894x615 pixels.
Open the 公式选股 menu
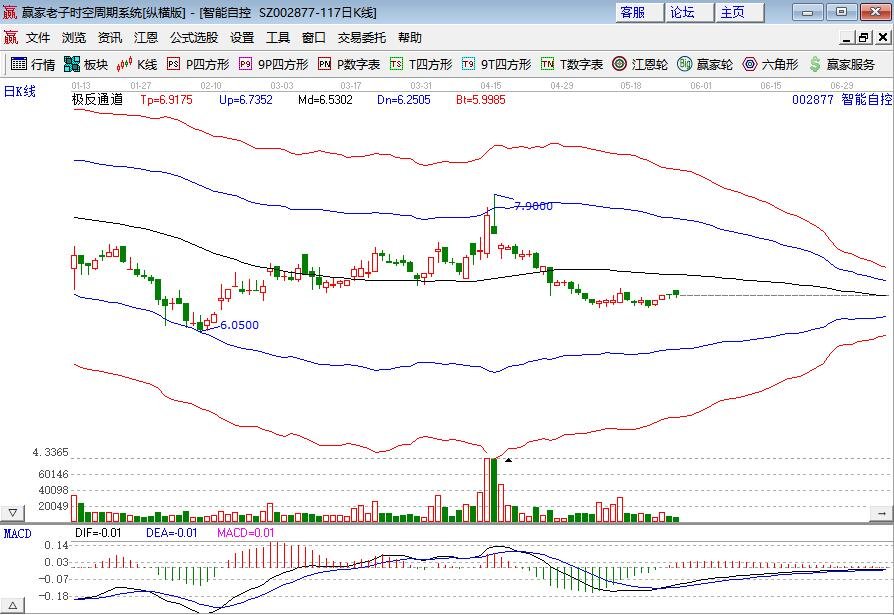(194, 38)
